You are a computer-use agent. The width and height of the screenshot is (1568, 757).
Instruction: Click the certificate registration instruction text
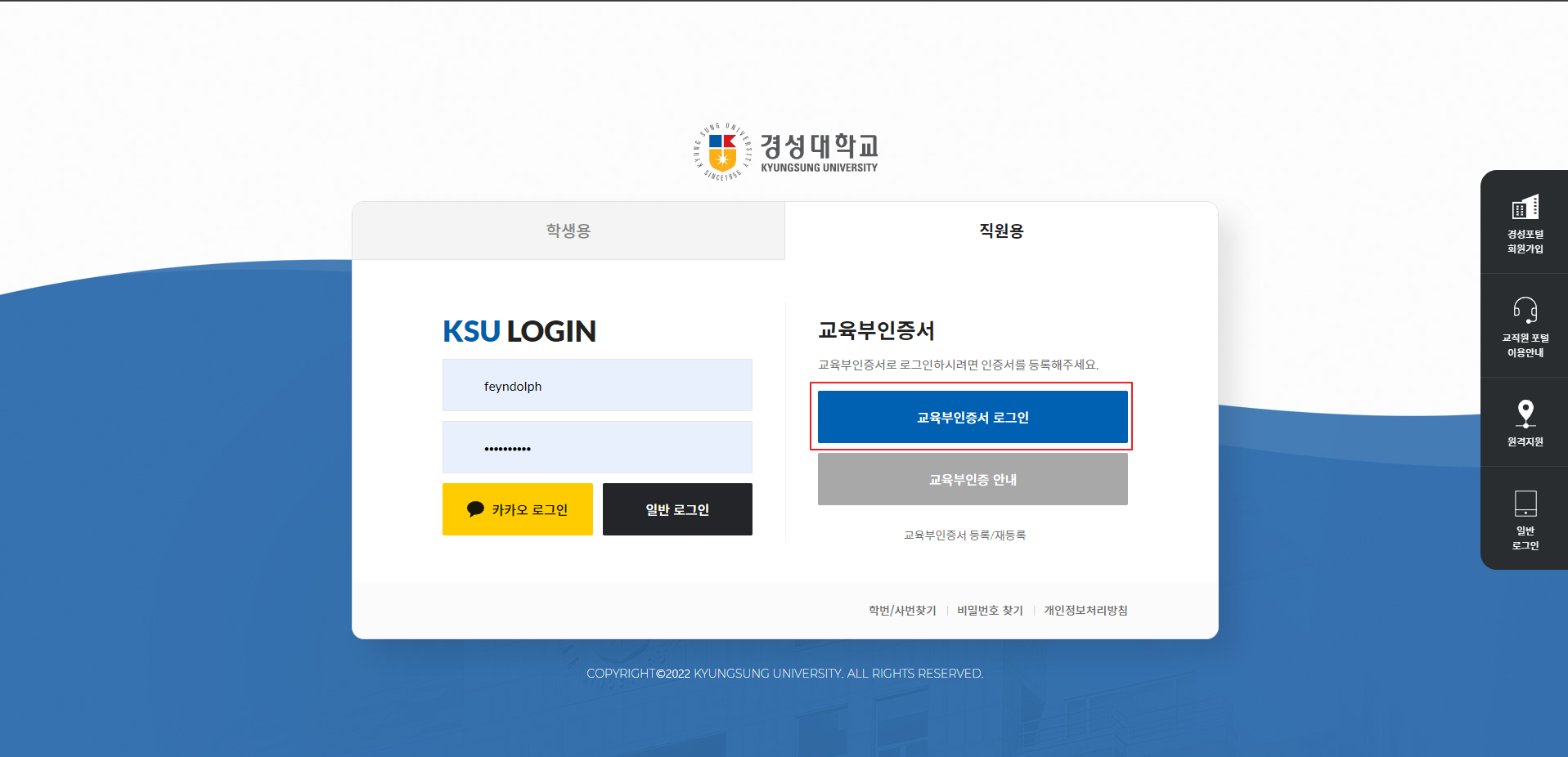tap(958, 365)
